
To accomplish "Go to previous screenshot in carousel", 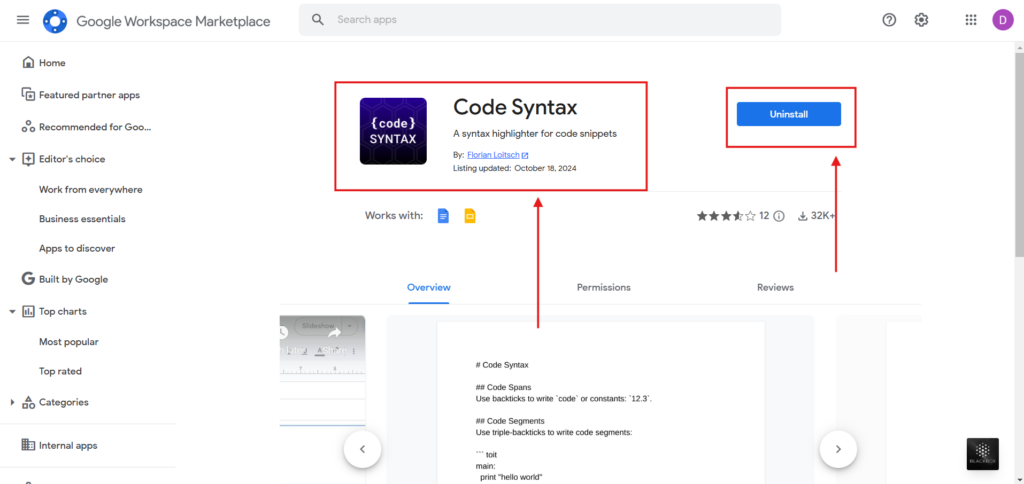I will [x=362, y=449].
